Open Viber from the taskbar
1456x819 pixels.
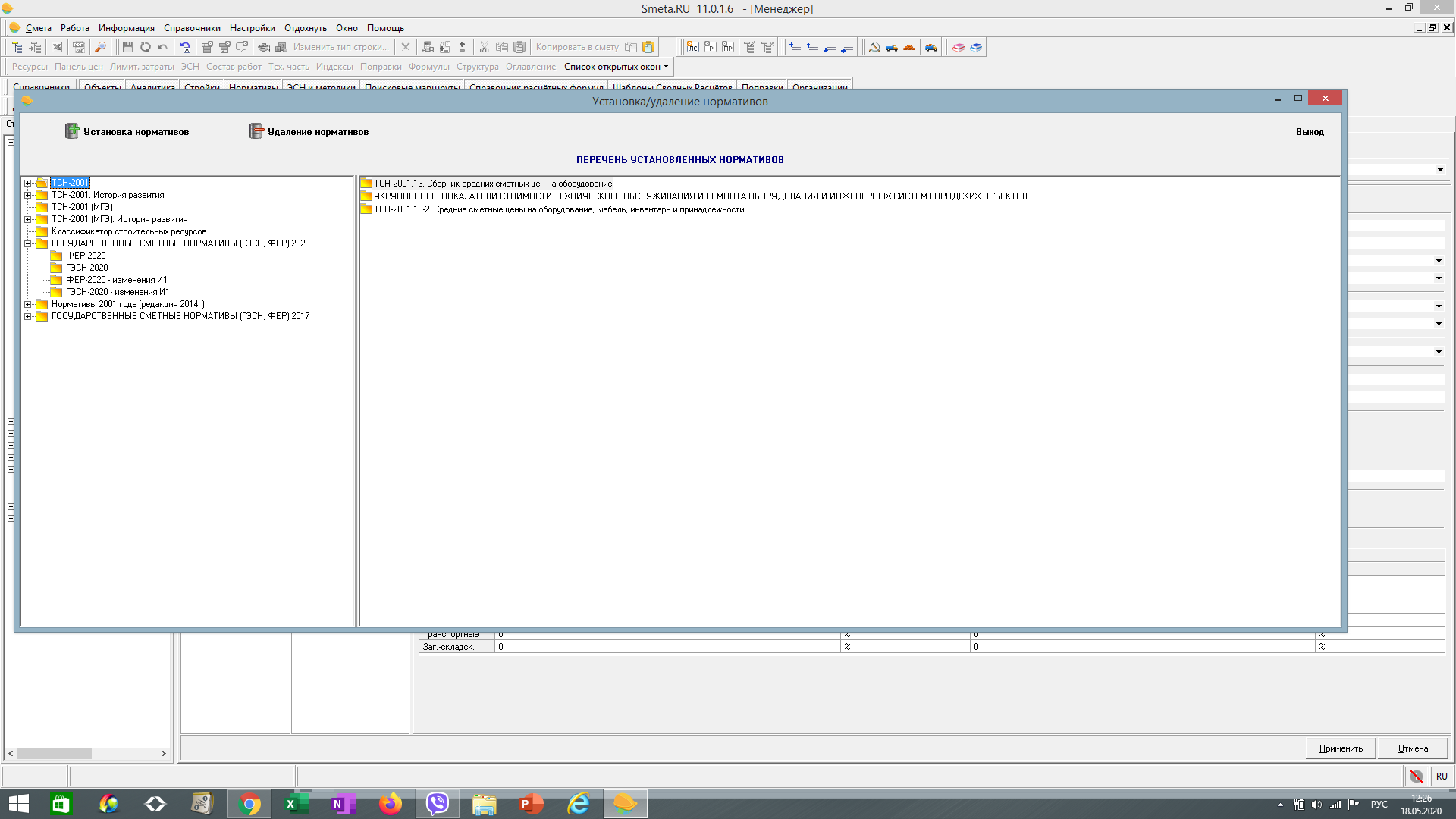click(x=438, y=804)
